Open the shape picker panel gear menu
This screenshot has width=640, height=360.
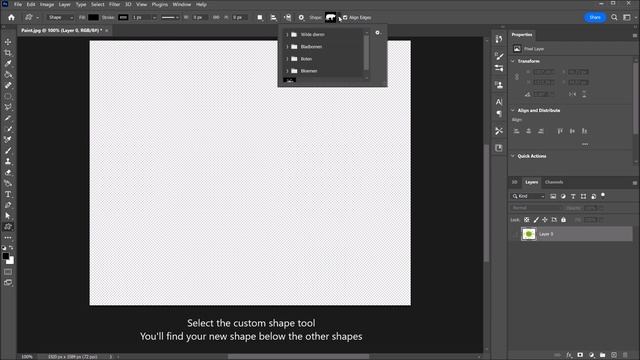378,33
